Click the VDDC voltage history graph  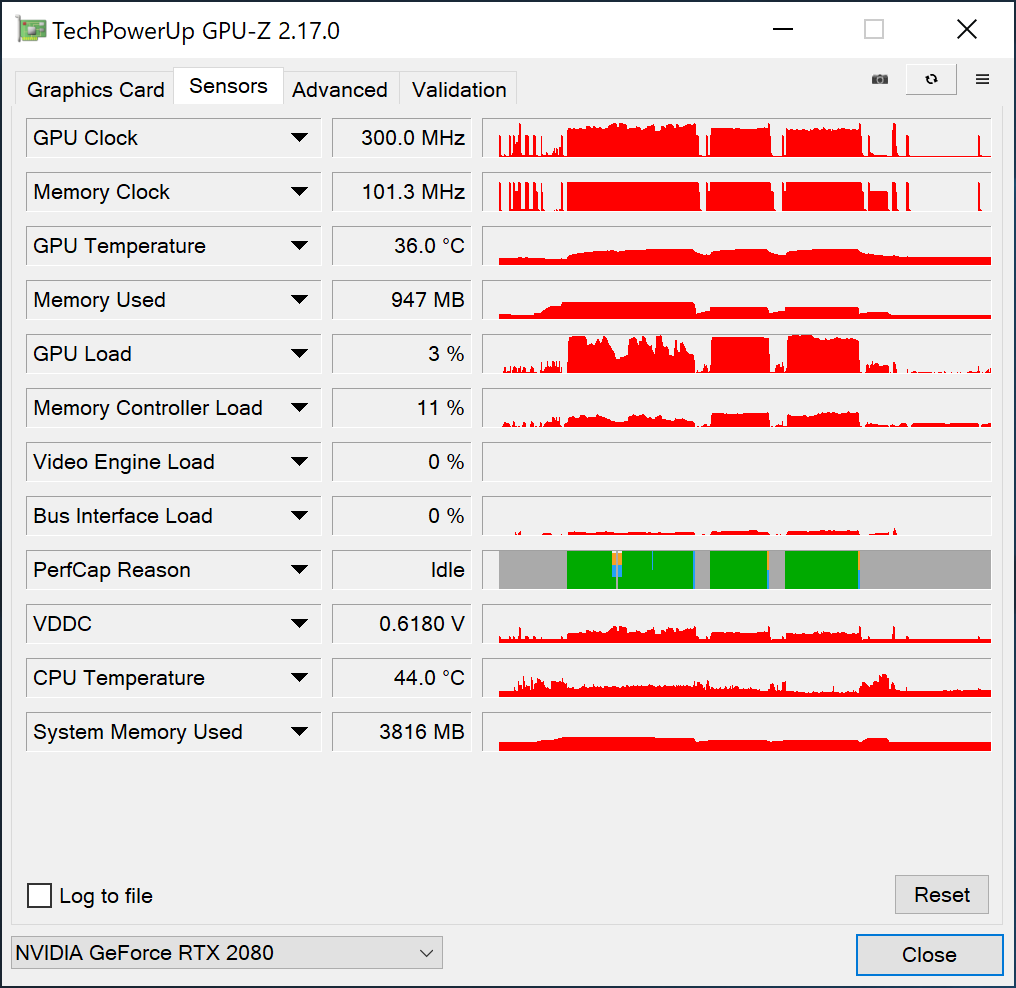(x=737, y=623)
